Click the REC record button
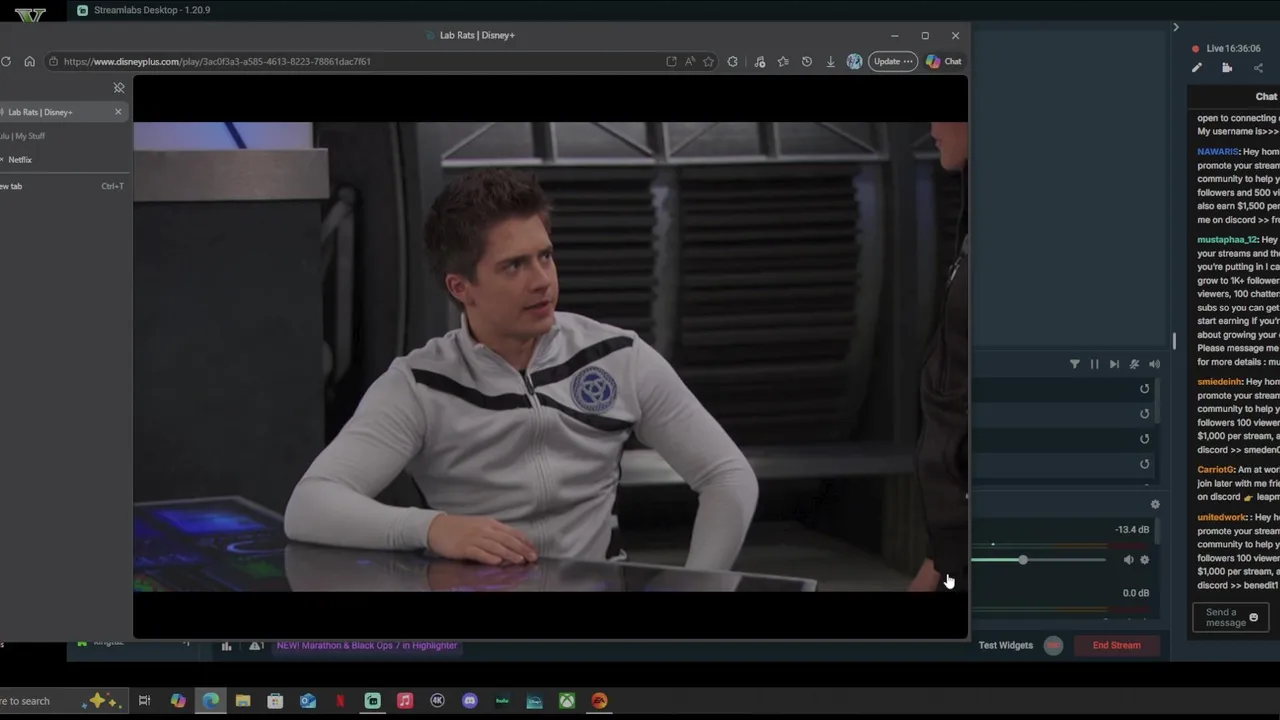Screen dimensions: 1280x720 1053,645
